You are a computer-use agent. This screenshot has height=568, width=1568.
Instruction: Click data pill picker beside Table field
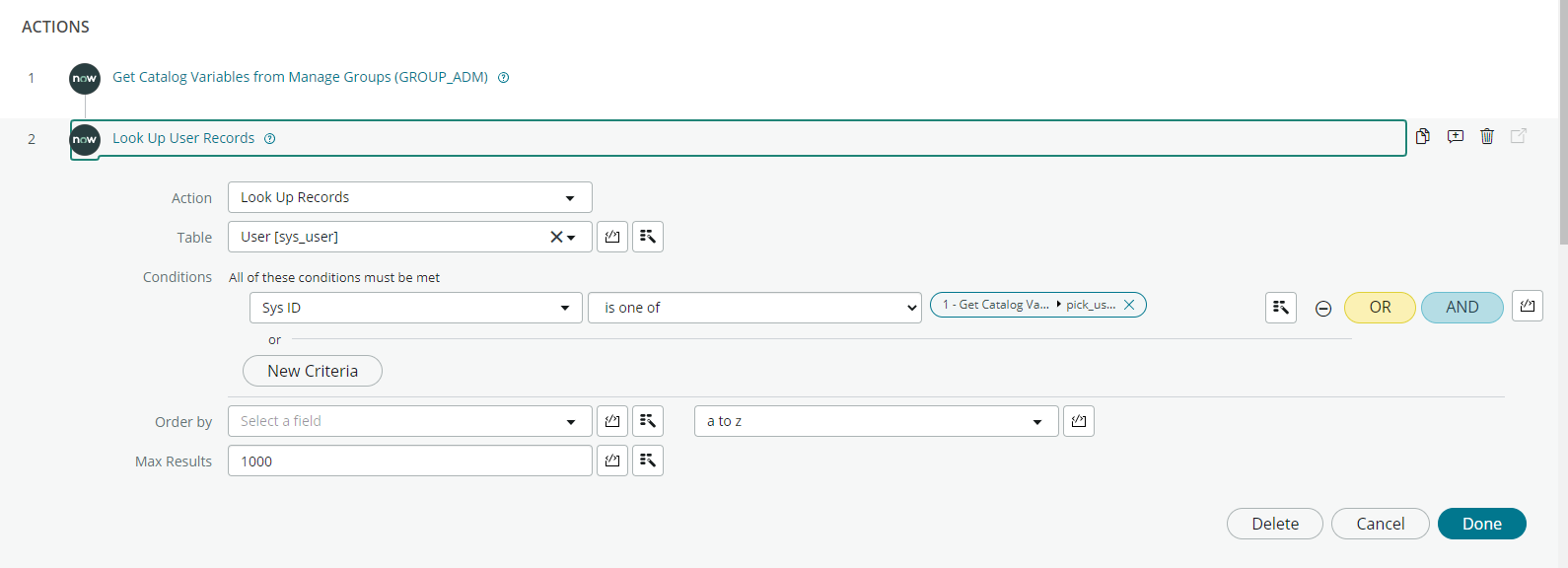(x=648, y=237)
